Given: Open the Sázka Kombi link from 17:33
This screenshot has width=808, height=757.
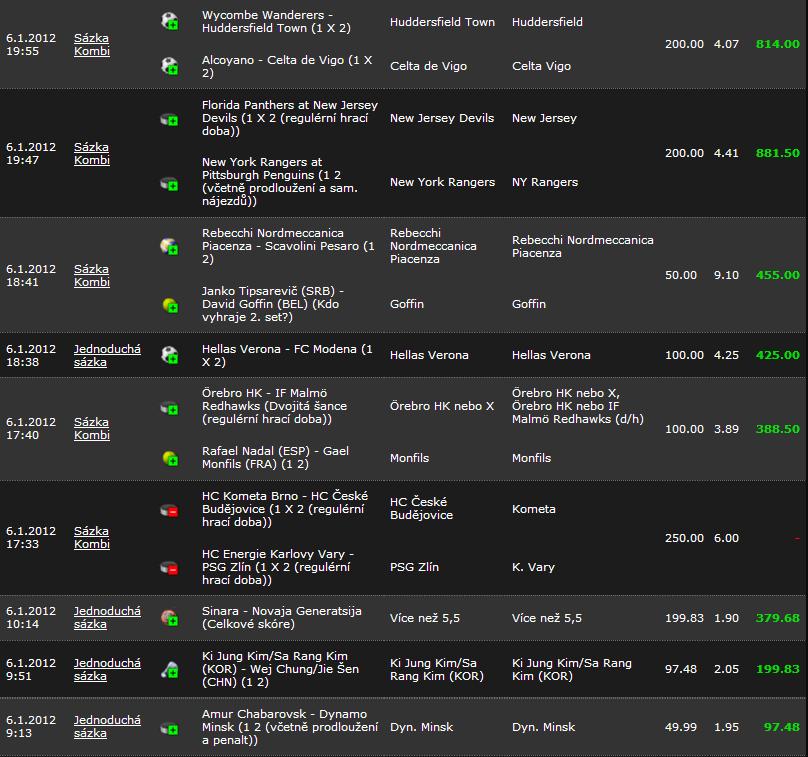Looking at the screenshot, I should tap(92, 537).
